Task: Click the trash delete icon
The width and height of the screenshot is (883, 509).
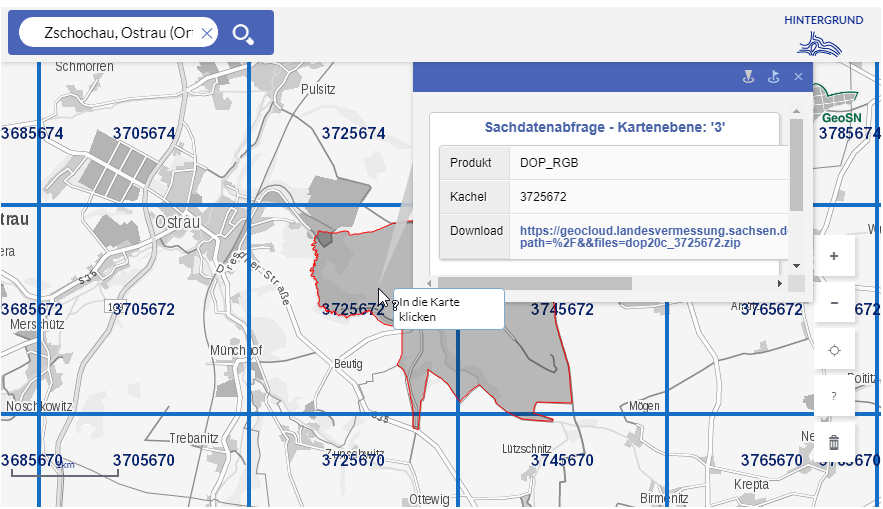Action: coord(834,442)
